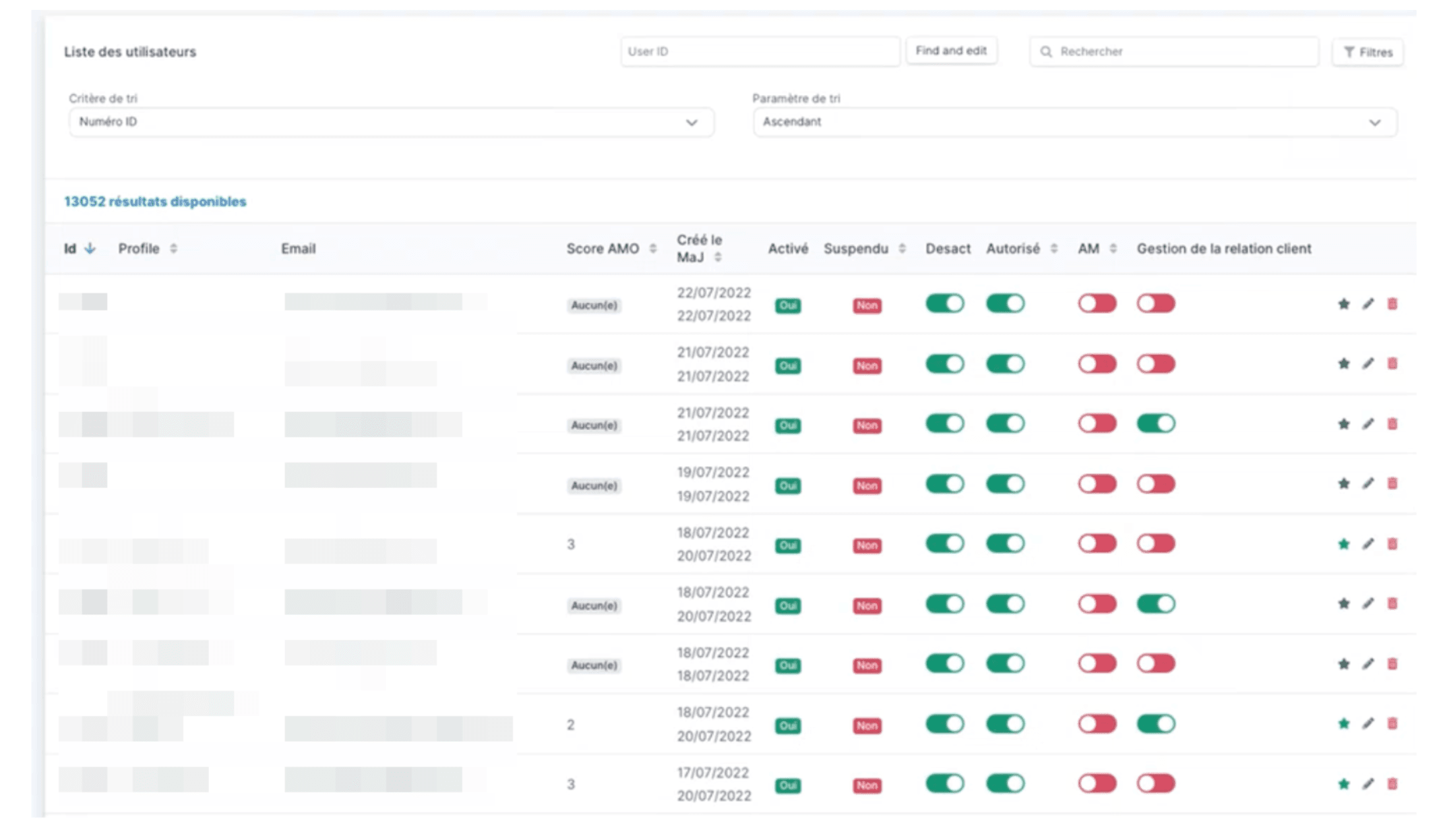This screenshot has width=1439, height=840.
Task: Click the 13052 résultats disponibles text
Action: [x=155, y=202]
